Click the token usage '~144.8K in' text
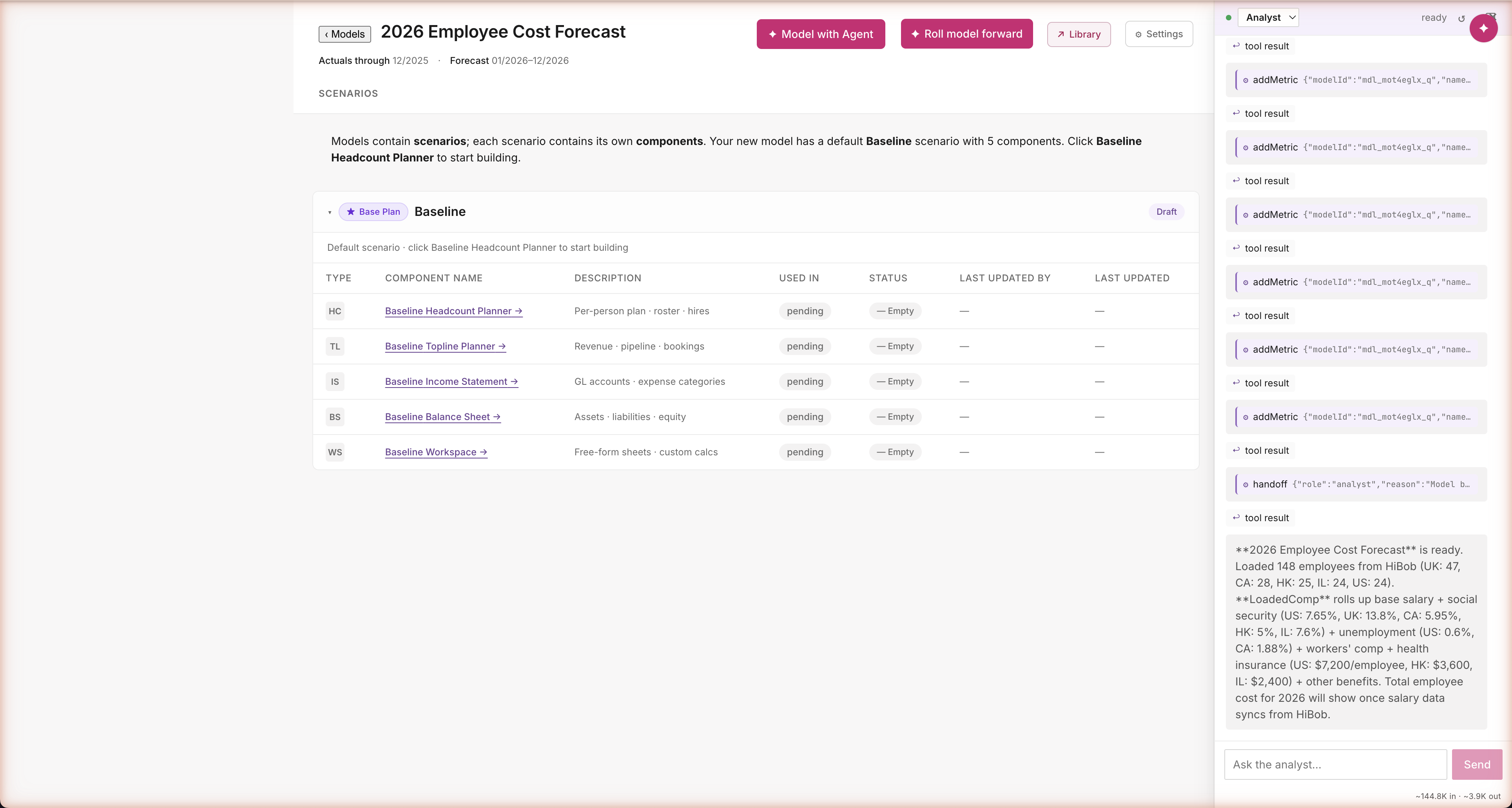 click(1436, 796)
